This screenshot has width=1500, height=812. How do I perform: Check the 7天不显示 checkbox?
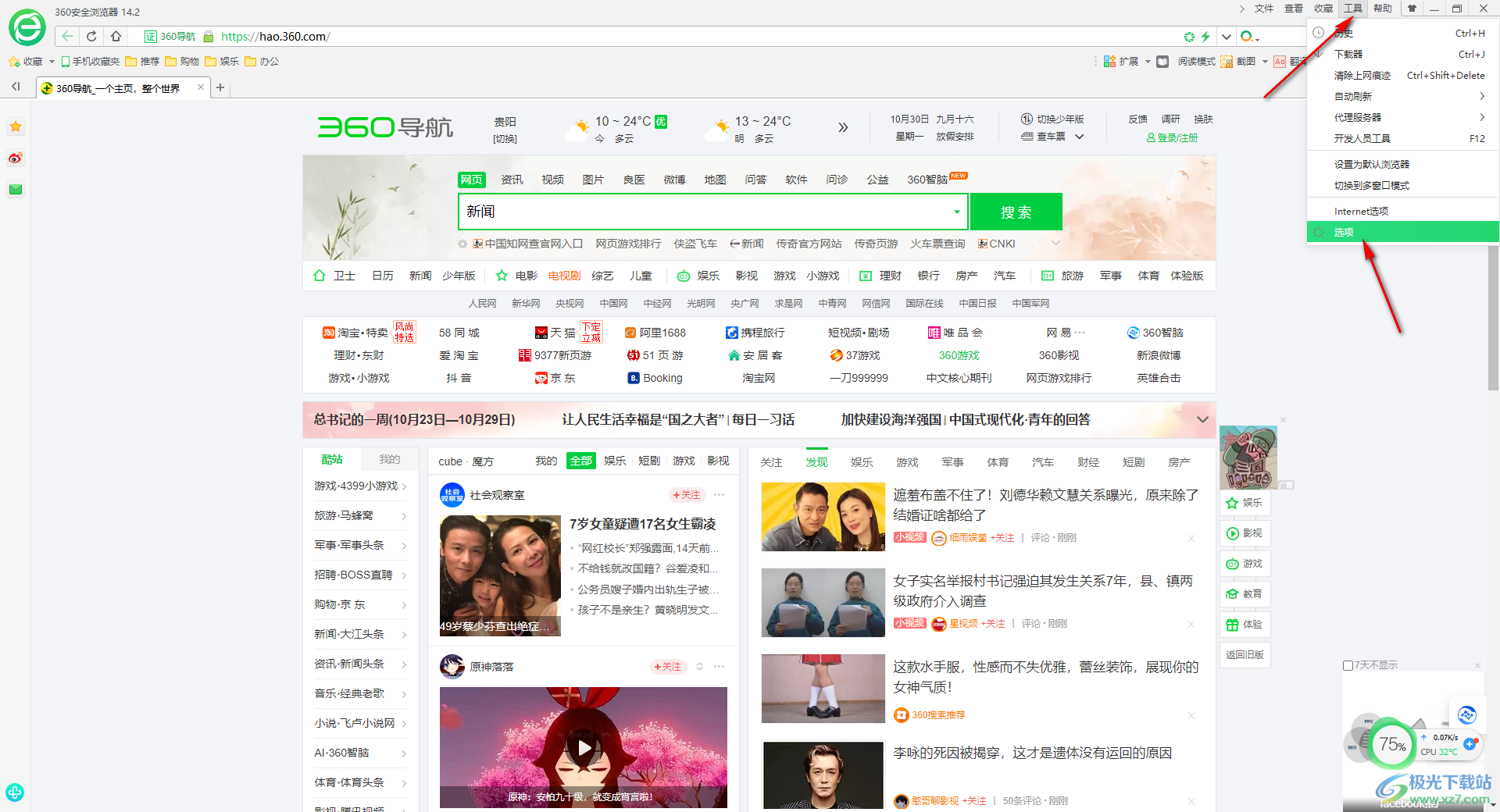[x=1348, y=665]
